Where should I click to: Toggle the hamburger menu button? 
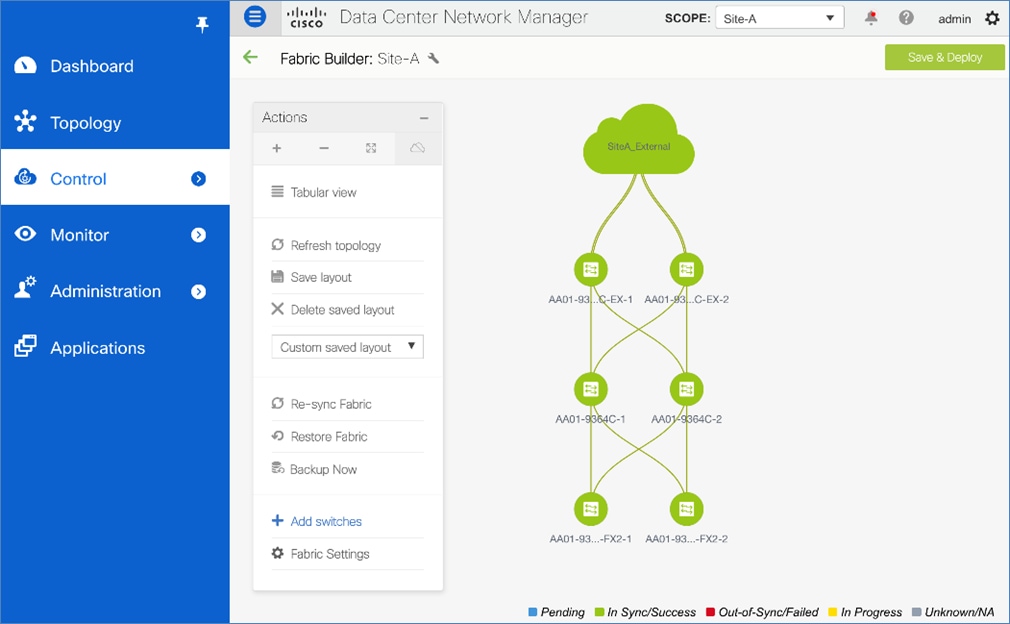pyautogui.click(x=255, y=16)
